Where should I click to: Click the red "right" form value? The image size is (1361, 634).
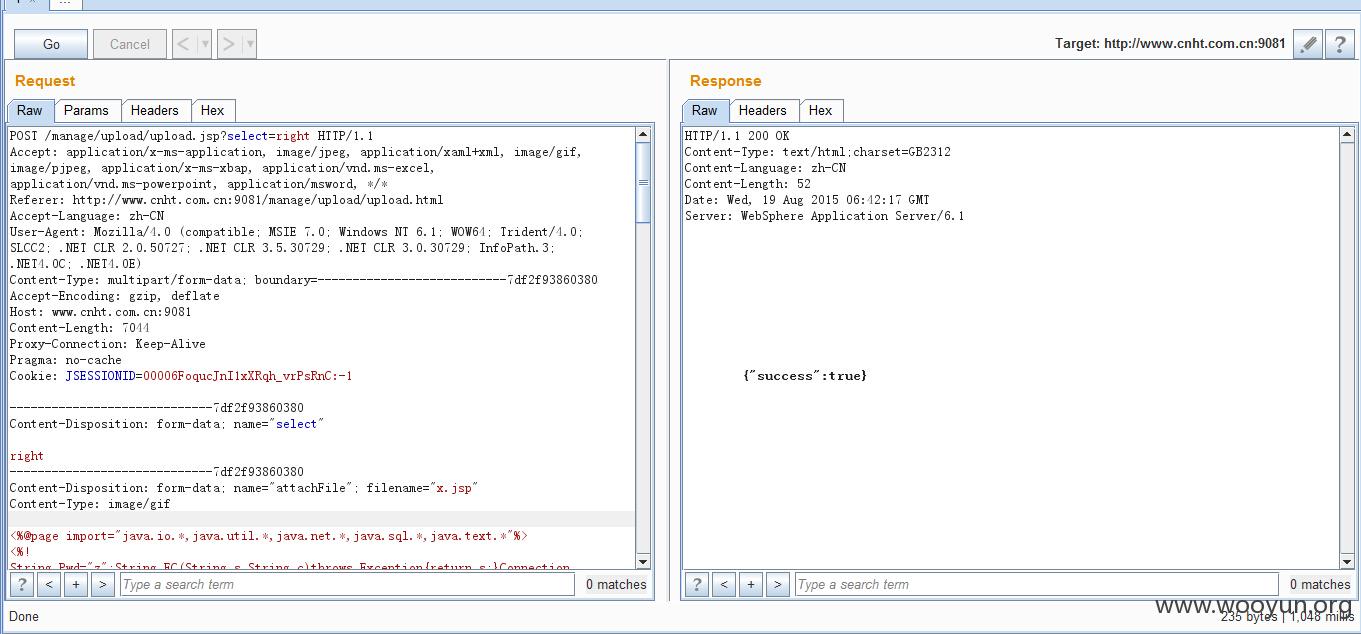pos(27,456)
